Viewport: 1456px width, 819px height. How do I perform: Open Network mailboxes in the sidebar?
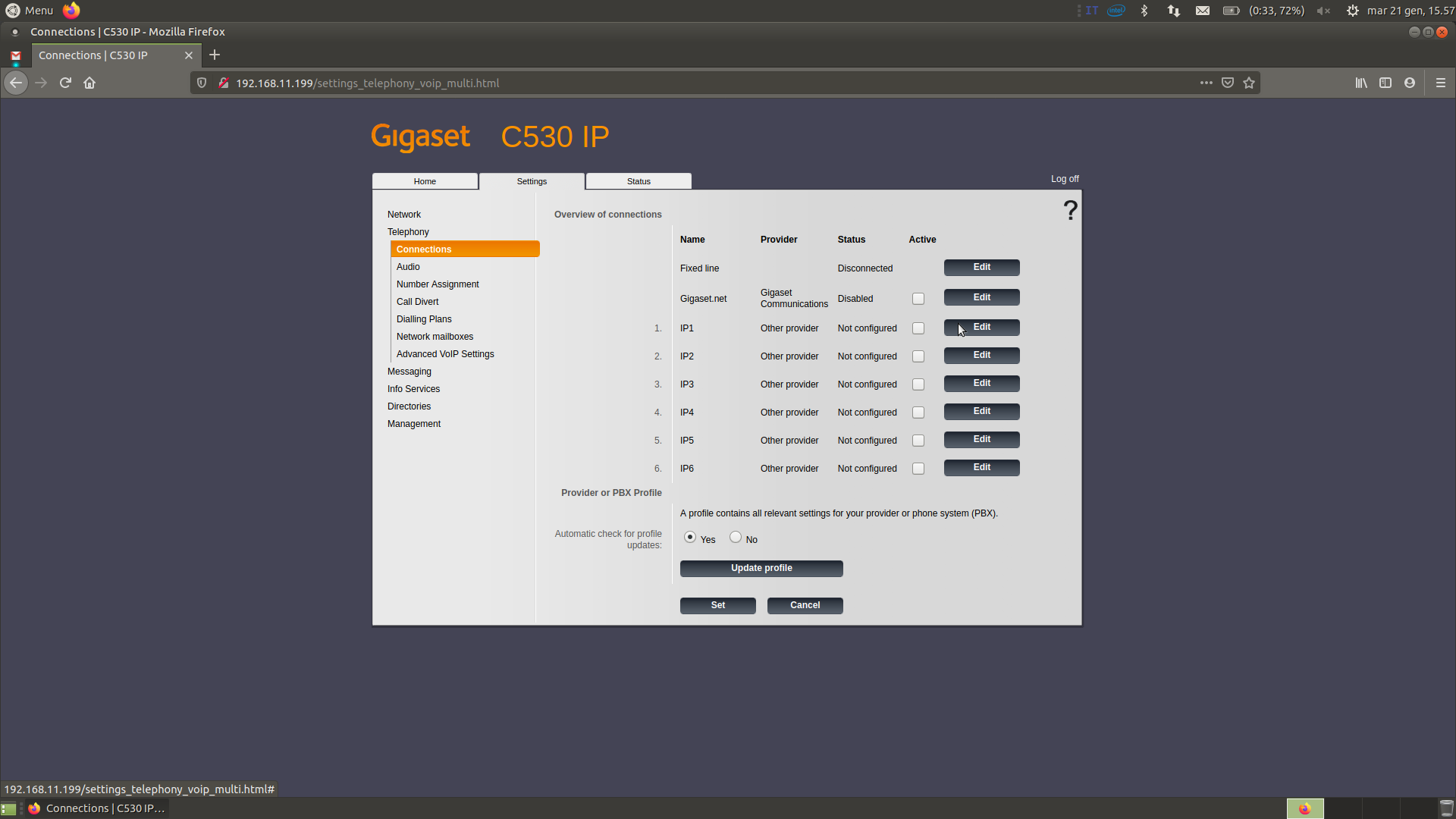435,337
